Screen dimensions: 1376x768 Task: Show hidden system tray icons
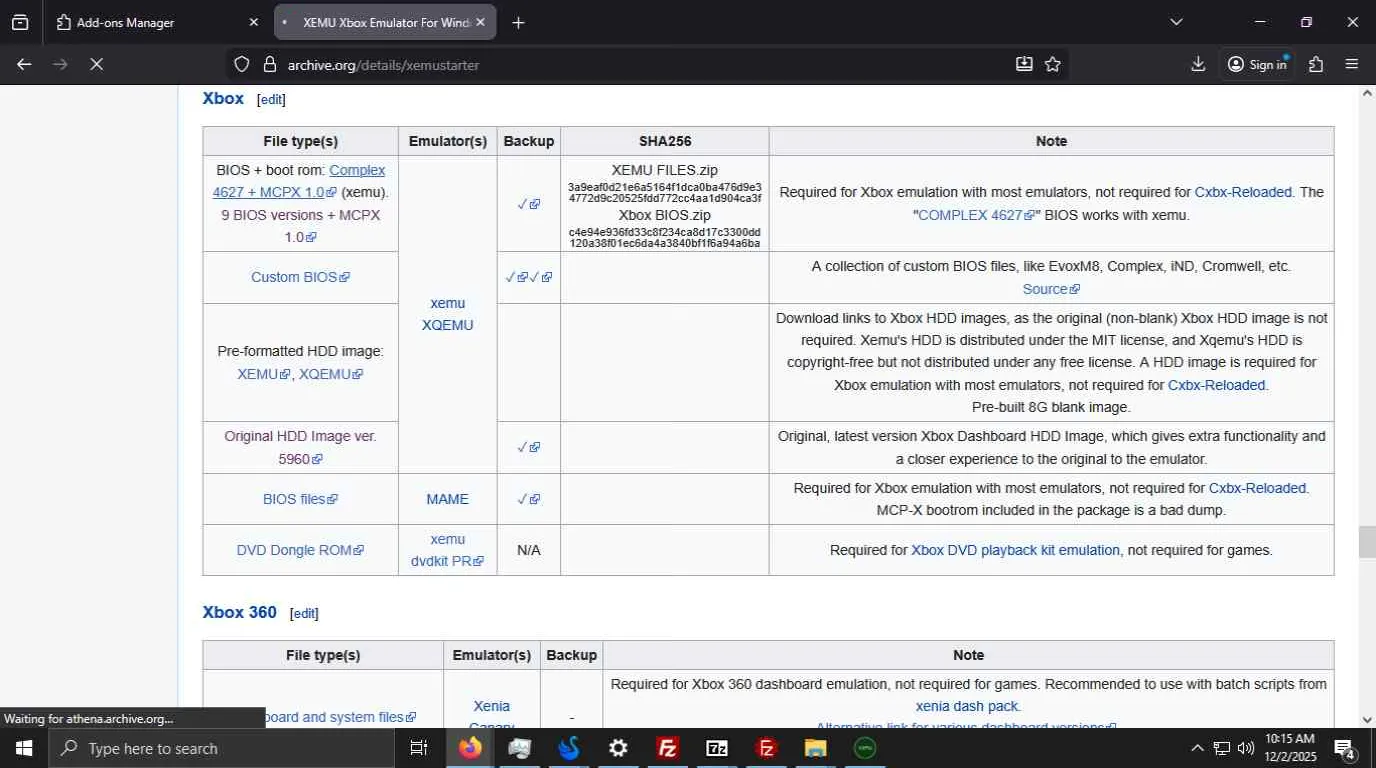pos(1197,748)
